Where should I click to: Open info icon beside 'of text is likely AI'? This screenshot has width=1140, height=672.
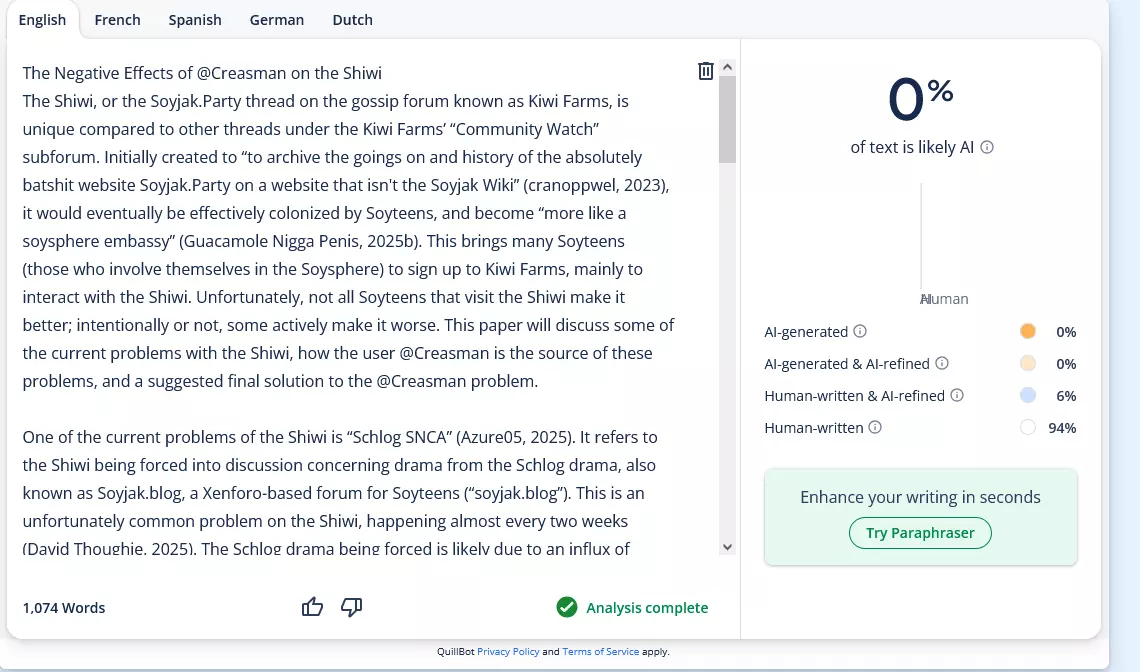point(987,147)
